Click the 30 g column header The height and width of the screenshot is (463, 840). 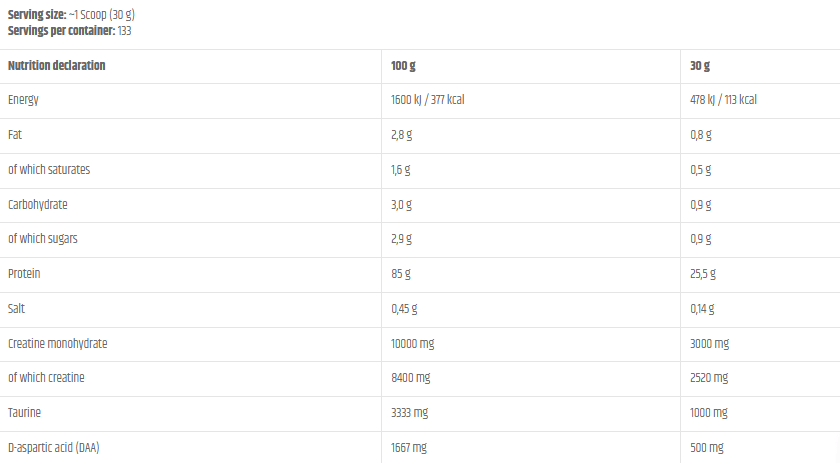(x=700, y=65)
